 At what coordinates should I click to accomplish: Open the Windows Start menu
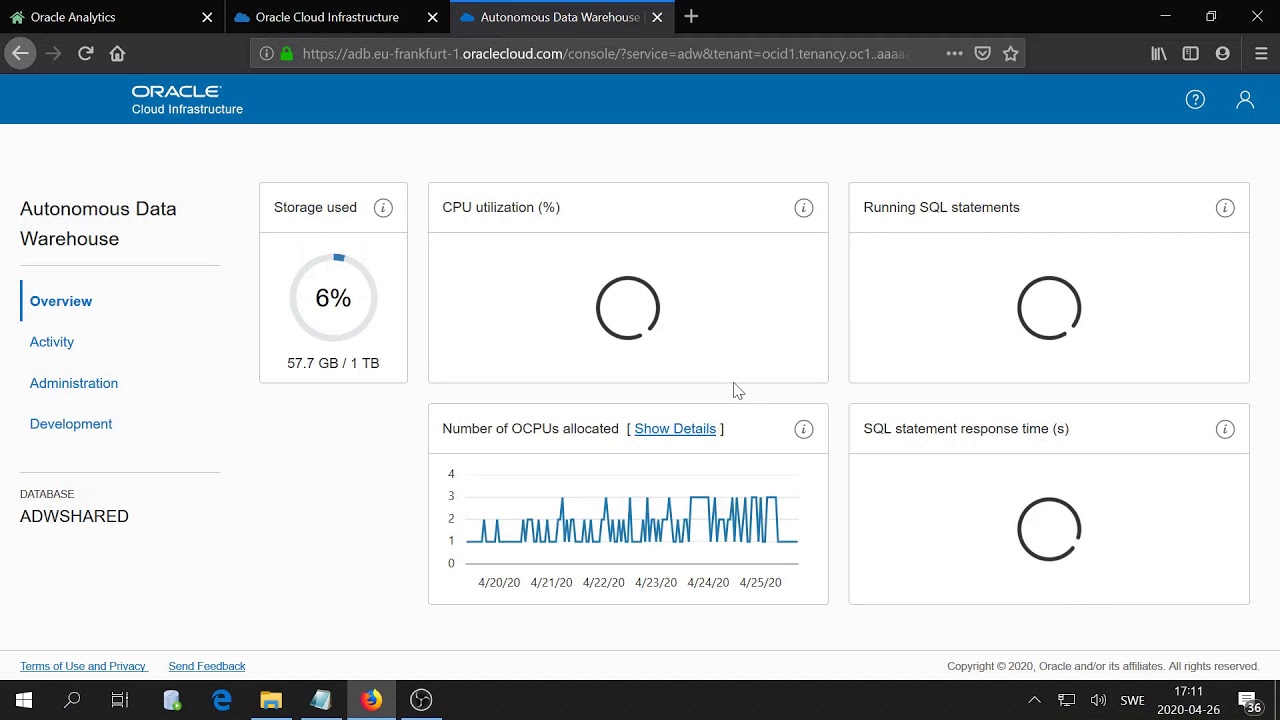click(24, 700)
